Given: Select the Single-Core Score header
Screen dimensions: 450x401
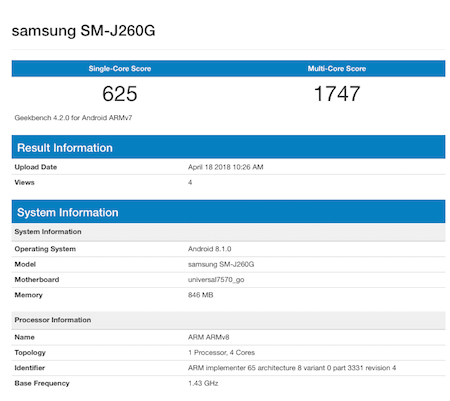Looking at the screenshot, I should tap(120, 69).
